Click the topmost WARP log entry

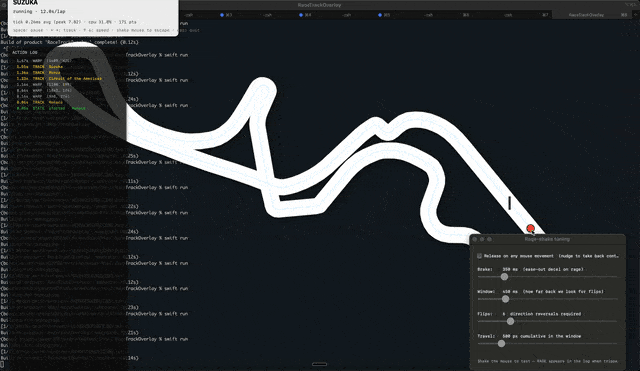coord(44,60)
